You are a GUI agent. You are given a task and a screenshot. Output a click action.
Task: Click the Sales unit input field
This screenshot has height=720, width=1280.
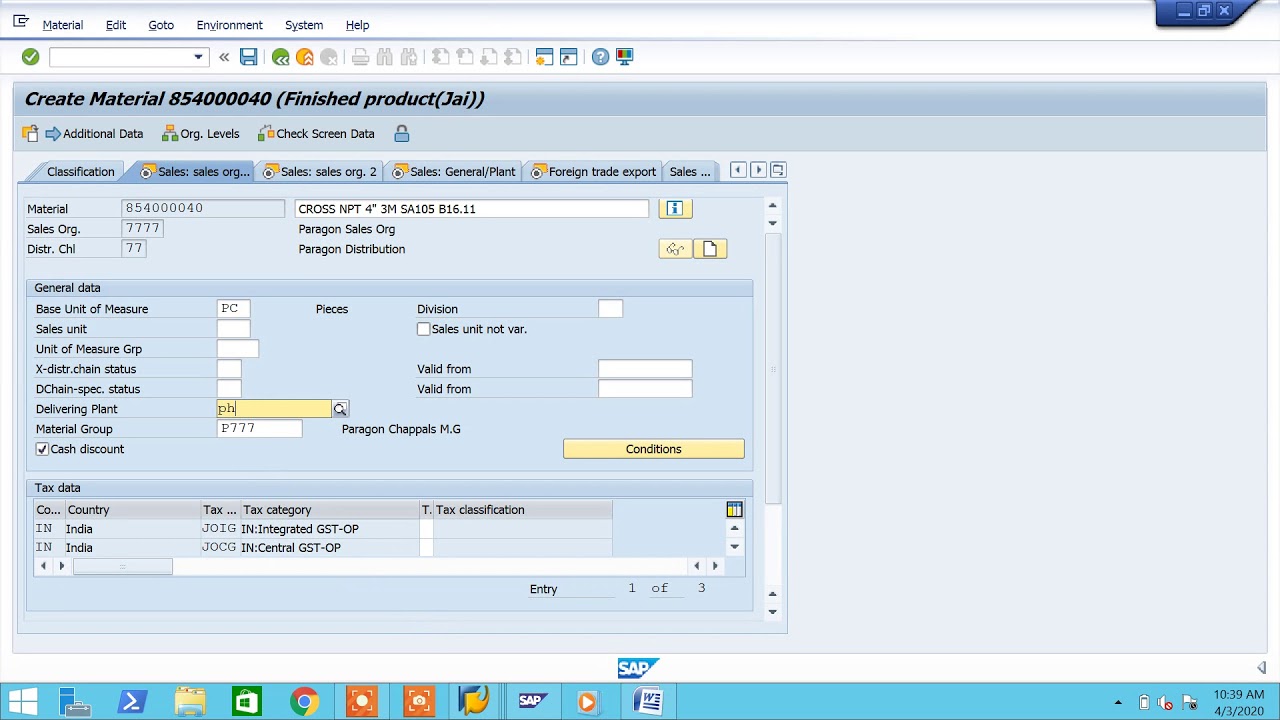pos(233,329)
